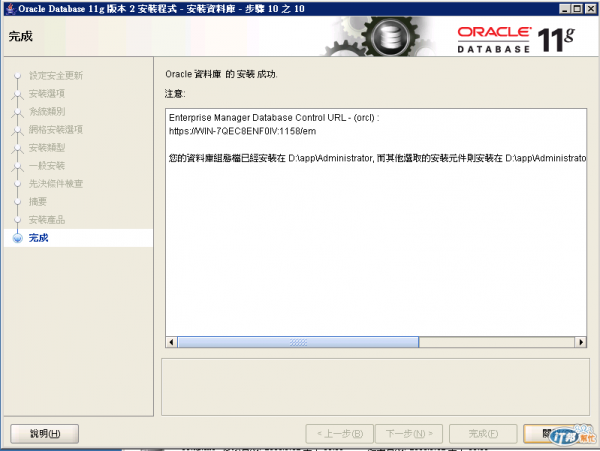Select the 安裝類型 step in sidebar
The height and width of the screenshot is (451, 600).
[47, 147]
